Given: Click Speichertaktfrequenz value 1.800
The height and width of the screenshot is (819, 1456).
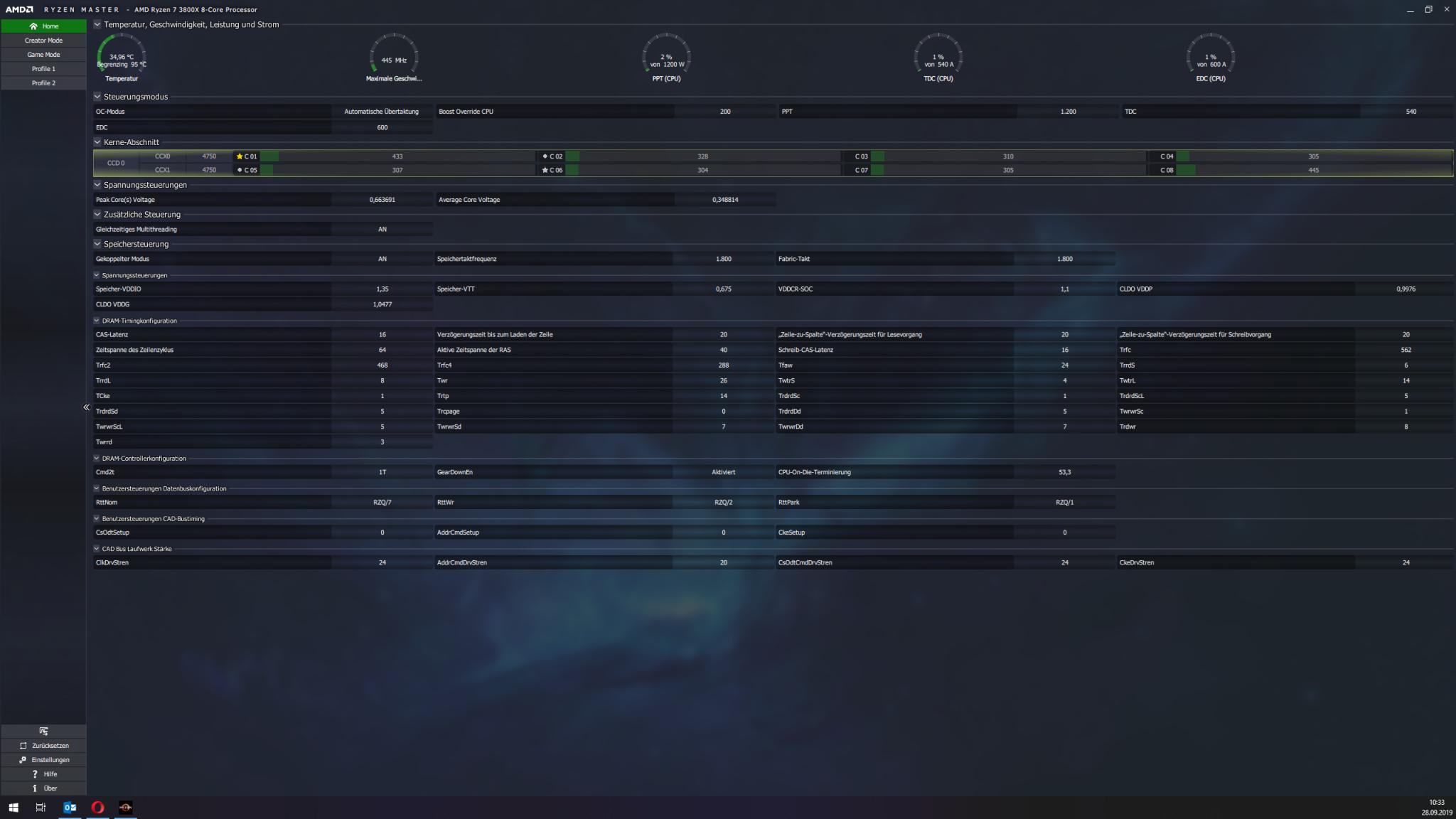Looking at the screenshot, I should 724,259.
